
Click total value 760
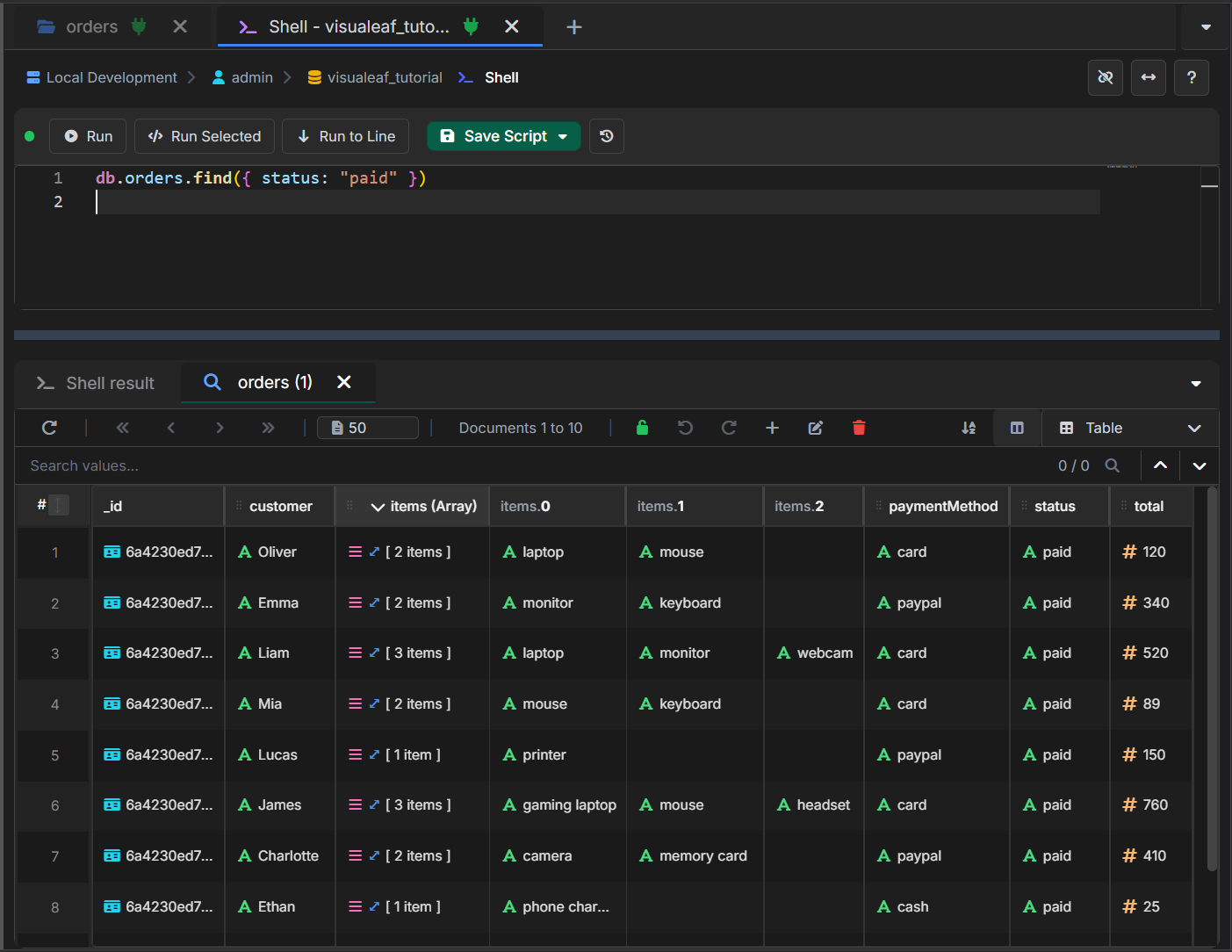click(1151, 804)
